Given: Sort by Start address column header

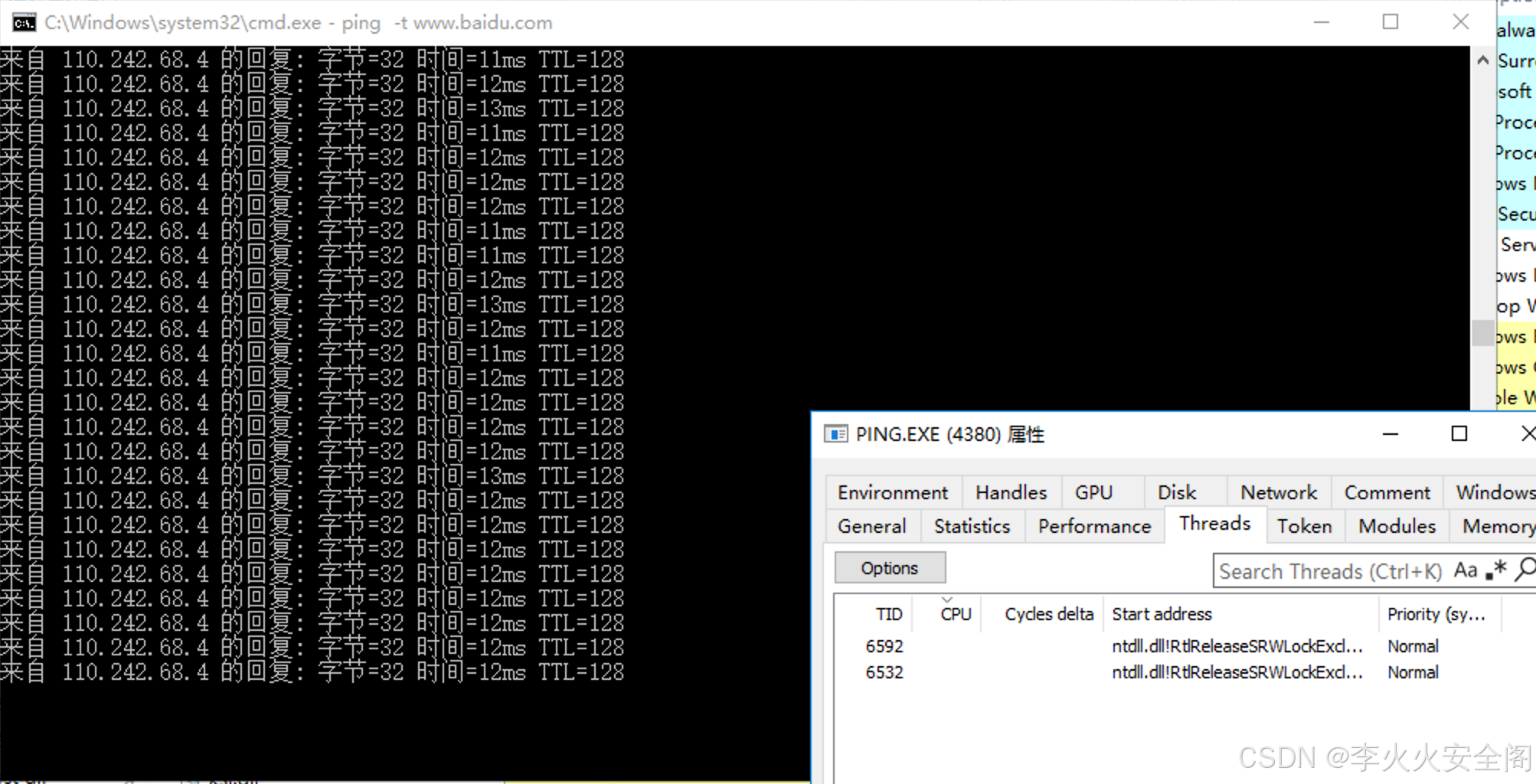Looking at the screenshot, I should (x=1240, y=614).
